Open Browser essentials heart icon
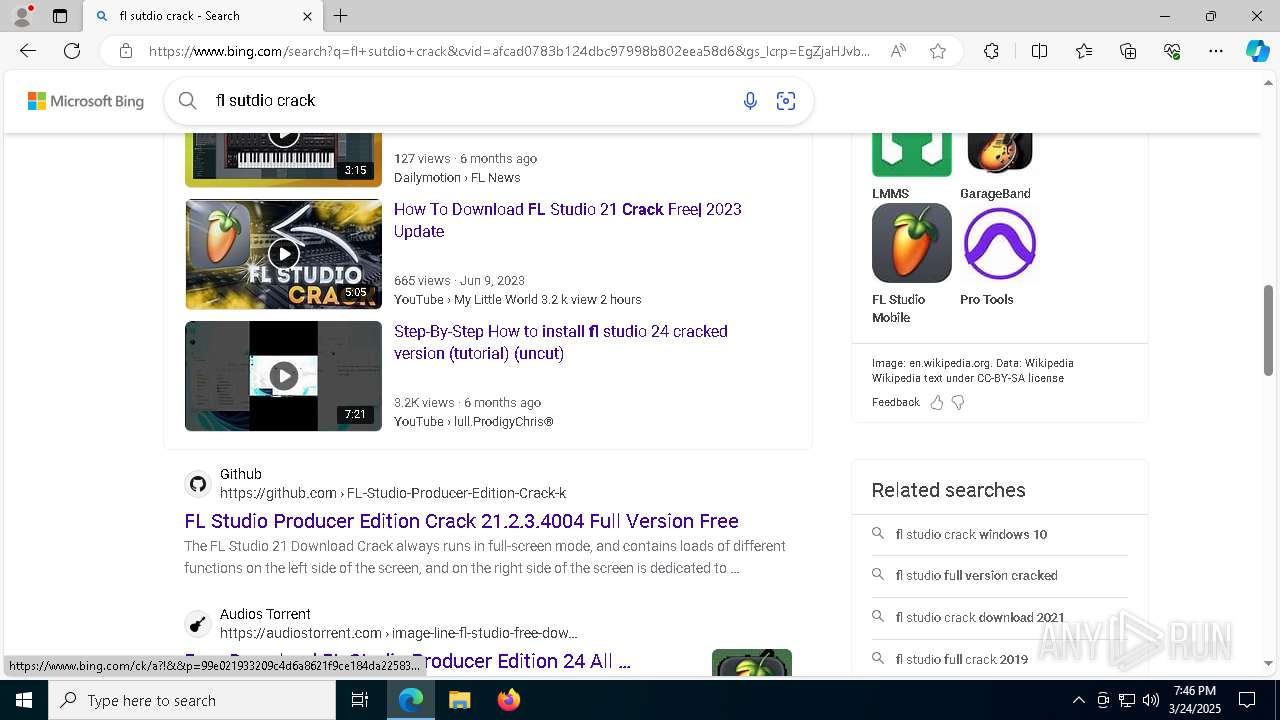Image resolution: width=1280 pixels, height=720 pixels. point(1172,51)
